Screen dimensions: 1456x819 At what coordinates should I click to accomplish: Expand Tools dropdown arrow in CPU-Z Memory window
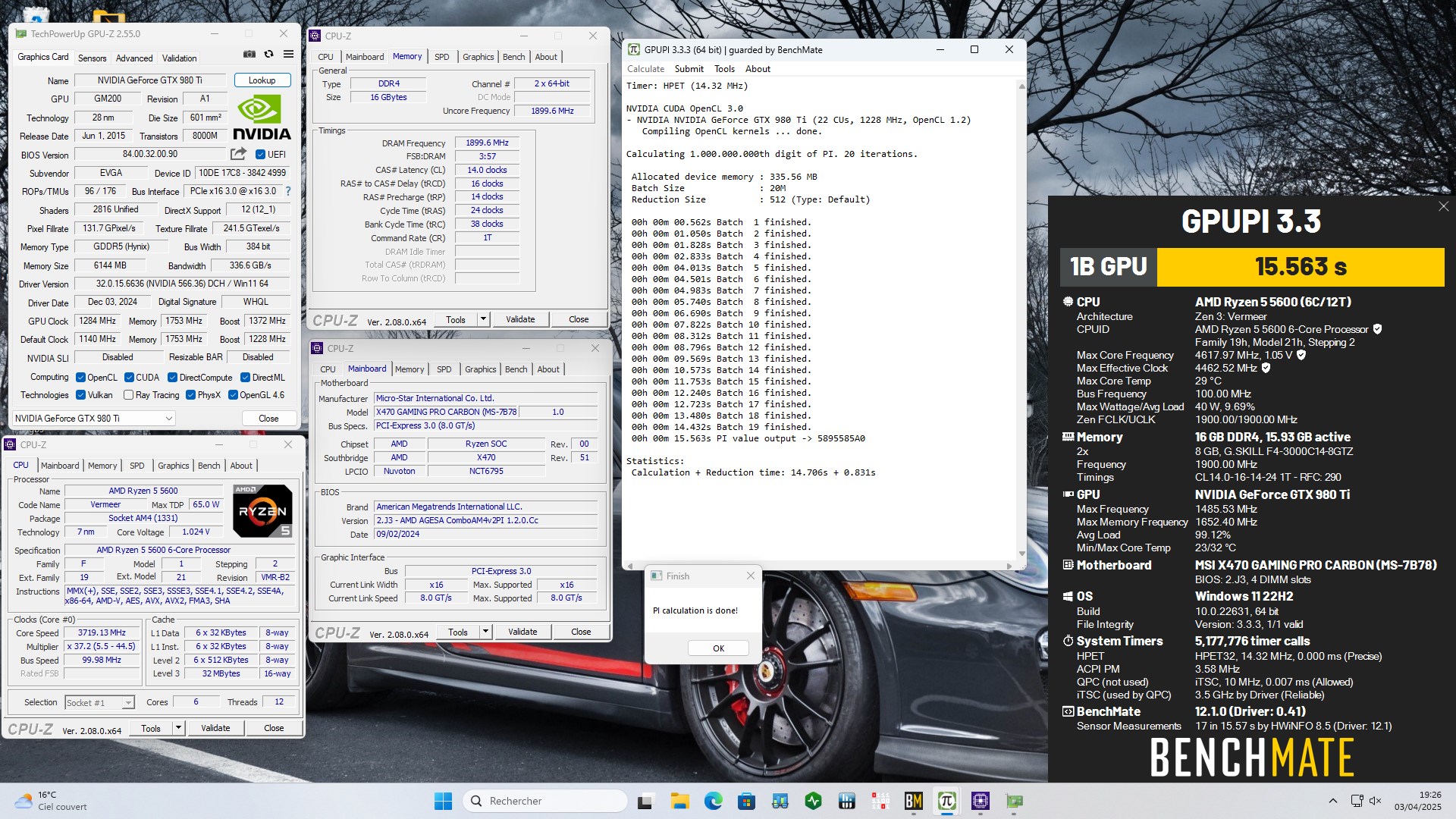click(x=483, y=319)
